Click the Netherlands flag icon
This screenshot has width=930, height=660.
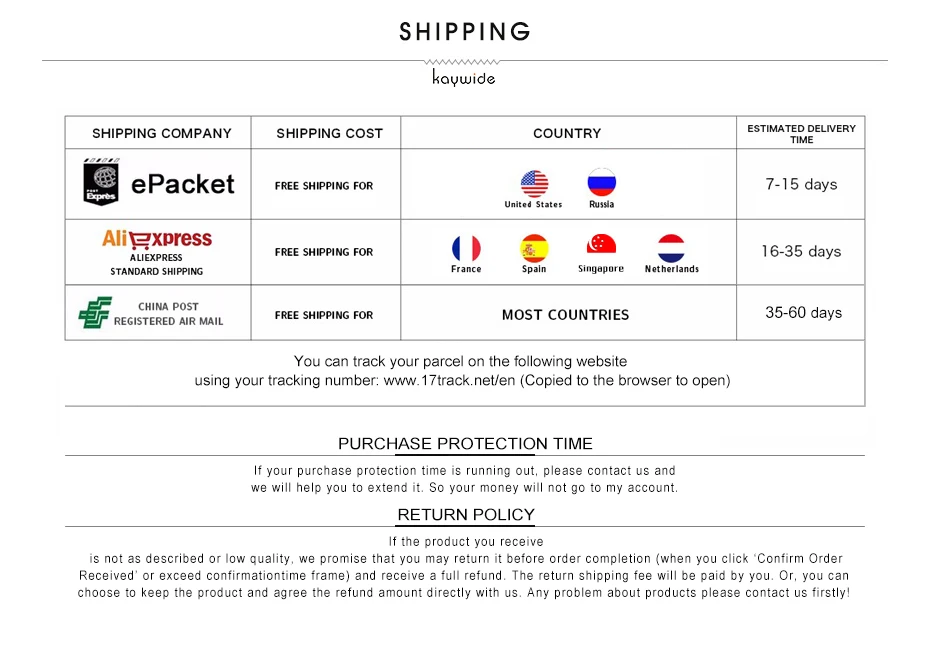(671, 248)
